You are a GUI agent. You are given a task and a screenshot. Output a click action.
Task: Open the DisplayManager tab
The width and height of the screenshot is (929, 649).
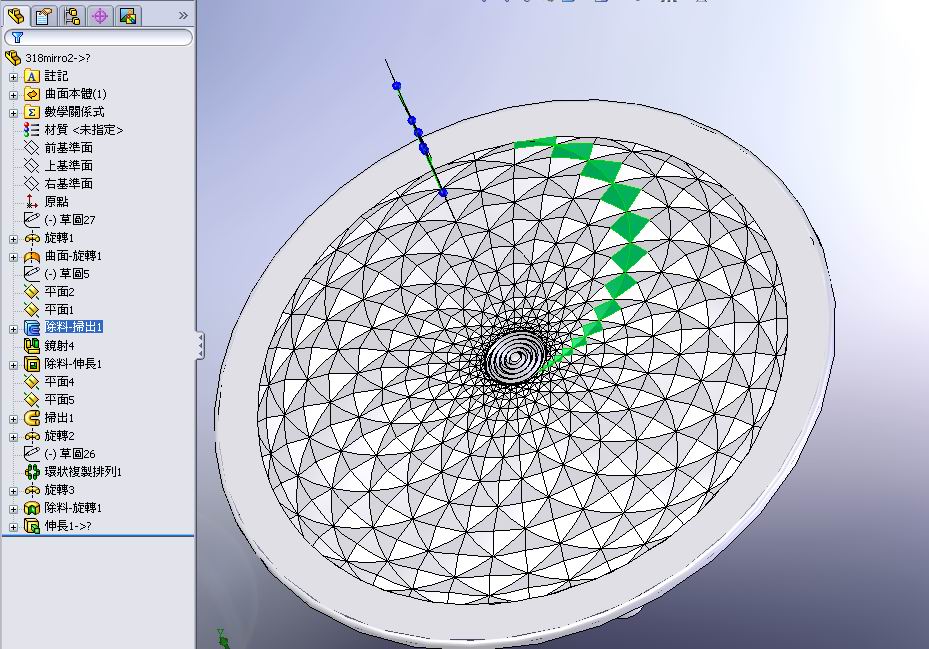click(128, 15)
